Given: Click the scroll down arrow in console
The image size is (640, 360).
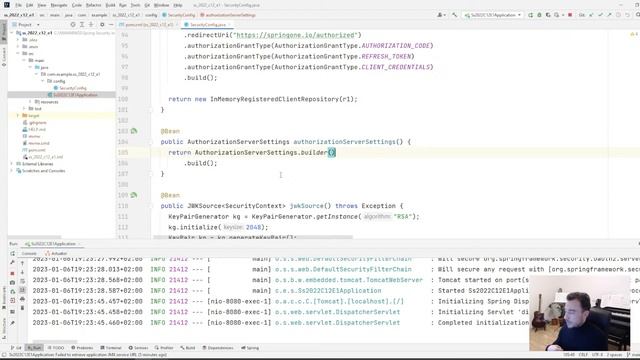Looking at the screenshot, I should tap(22, 273).
